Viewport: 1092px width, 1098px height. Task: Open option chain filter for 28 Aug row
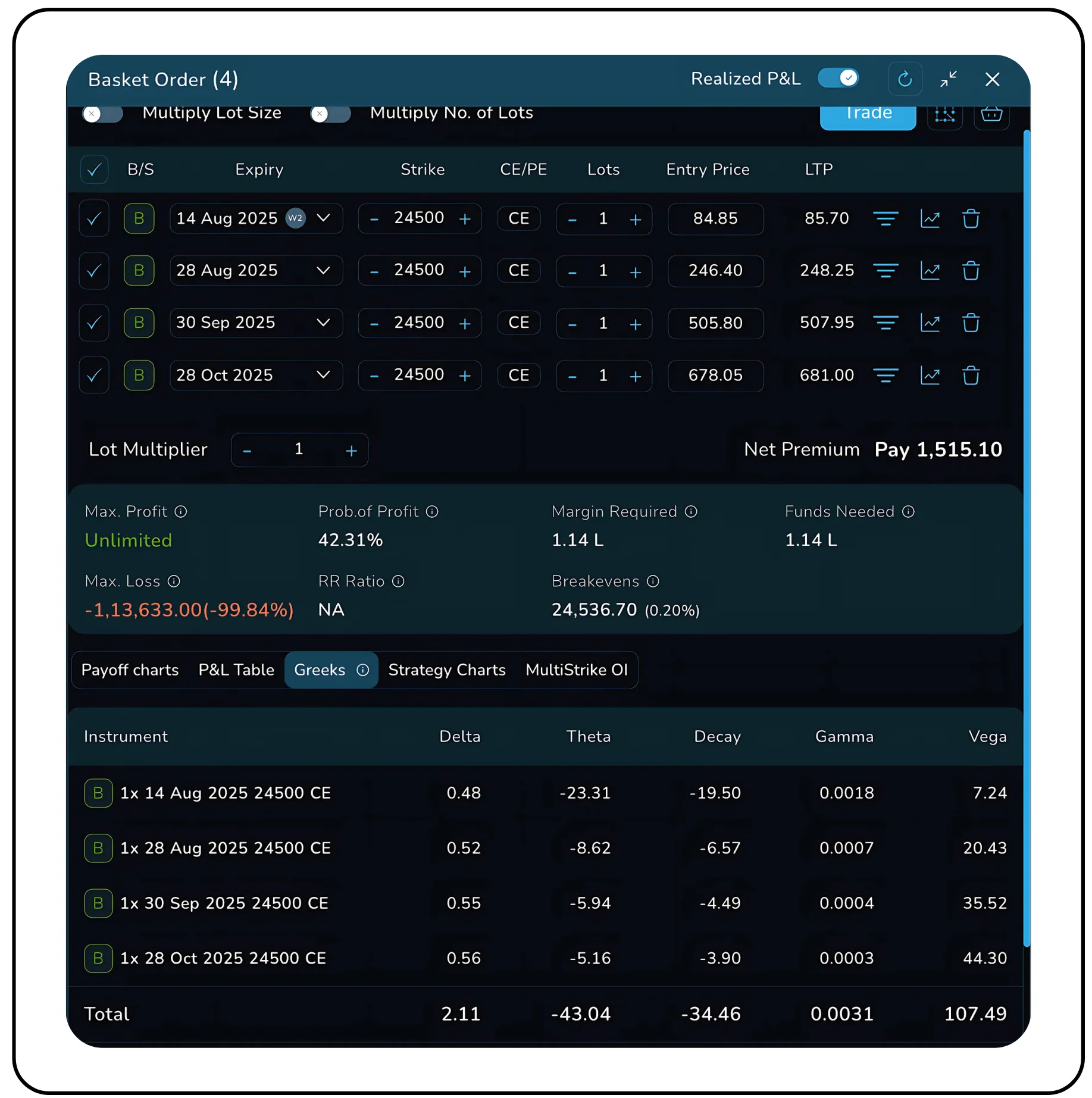pos(886,271)
